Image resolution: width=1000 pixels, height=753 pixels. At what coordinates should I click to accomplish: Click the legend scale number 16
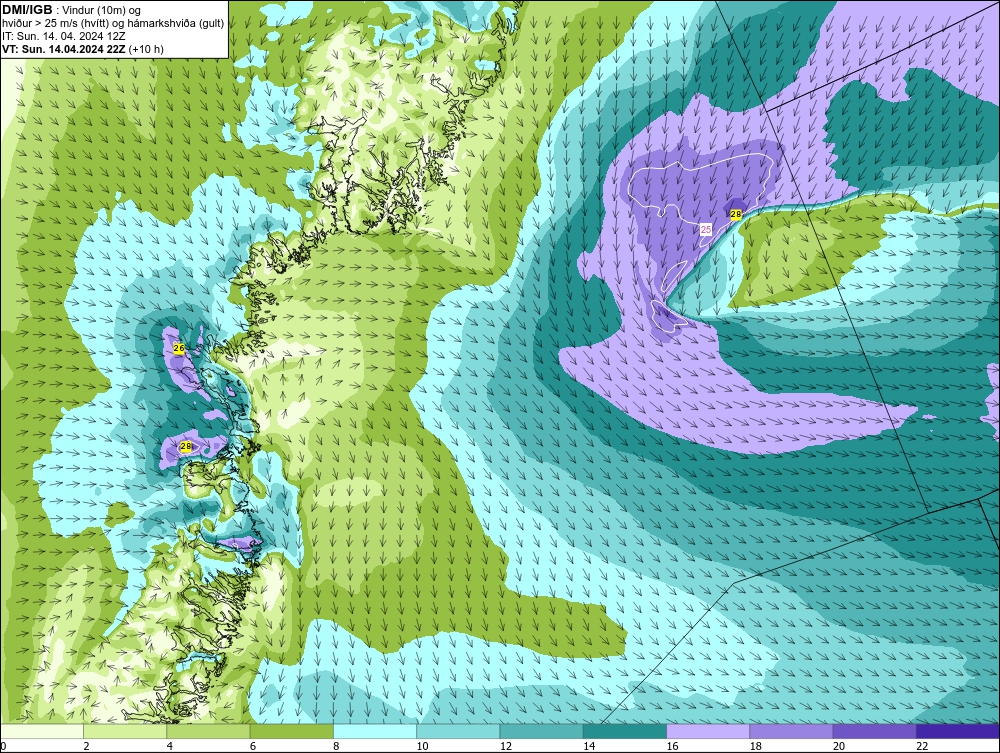[672, 747]
